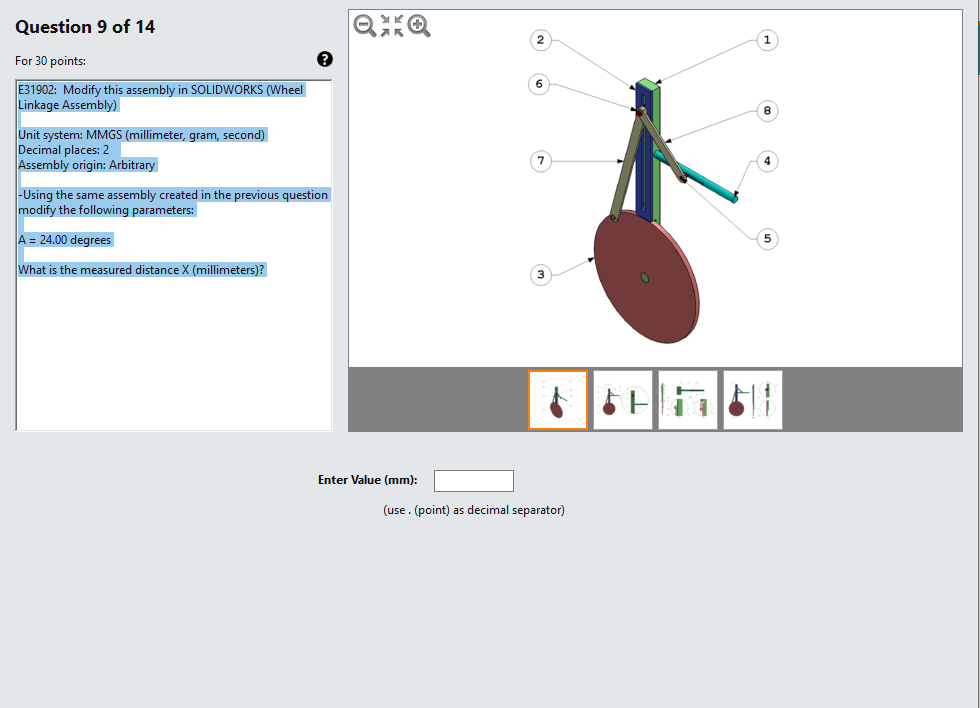Open the multi-view drawing thumbnail

(752, 399)
